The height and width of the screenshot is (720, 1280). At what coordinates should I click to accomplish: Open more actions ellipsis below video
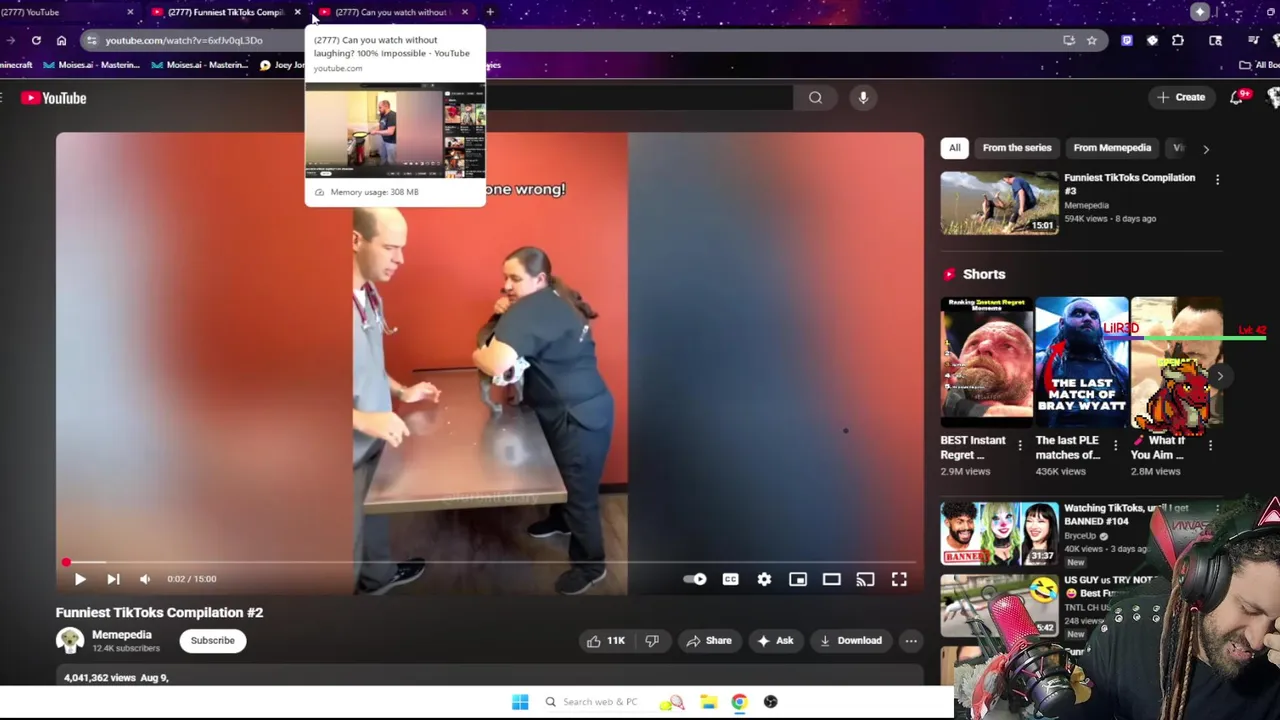tap(911, 641)
